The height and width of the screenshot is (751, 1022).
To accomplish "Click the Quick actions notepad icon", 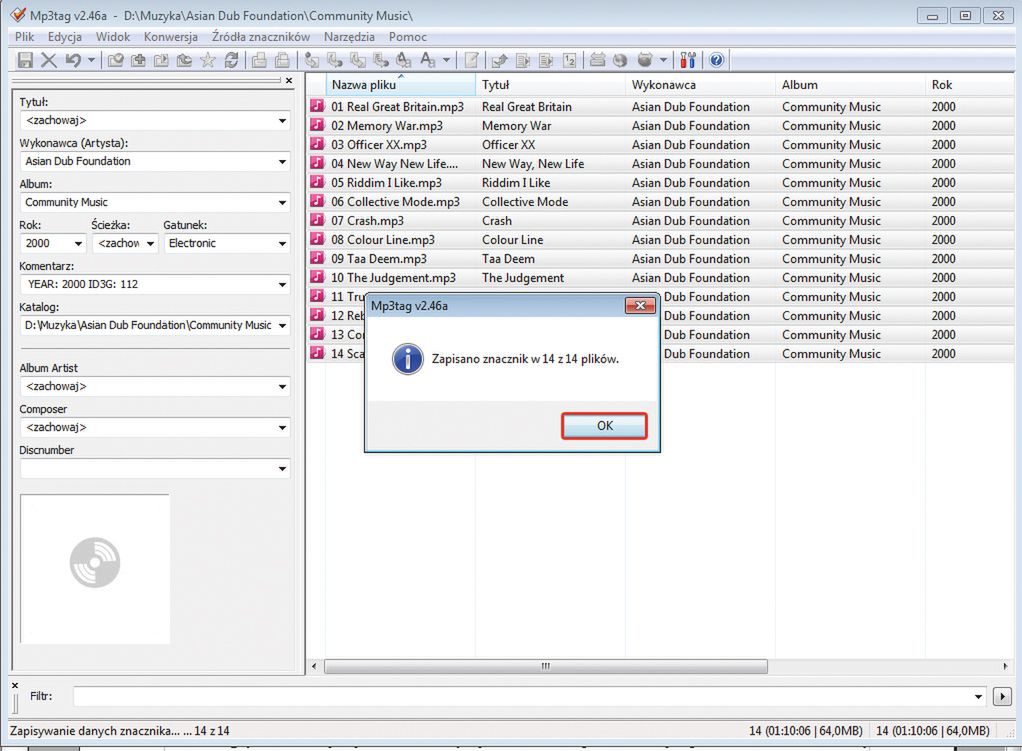I will (471, 61).
